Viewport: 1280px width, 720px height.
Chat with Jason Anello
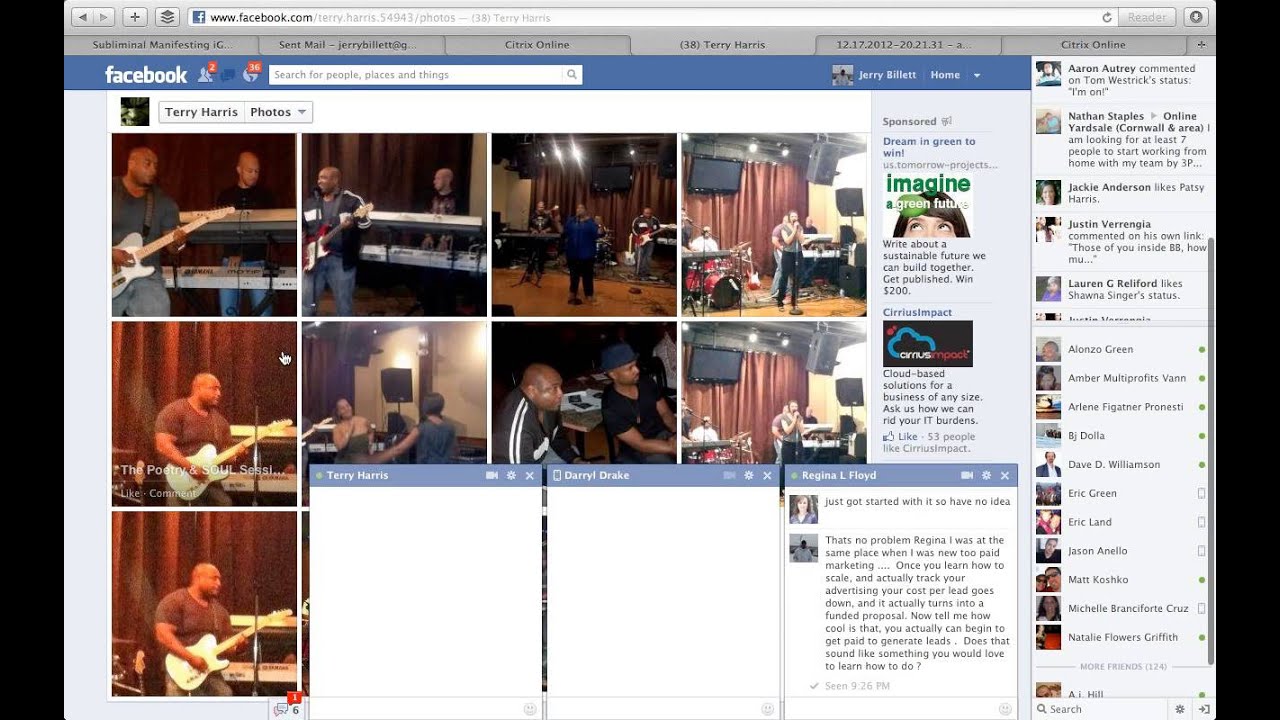1121,551
